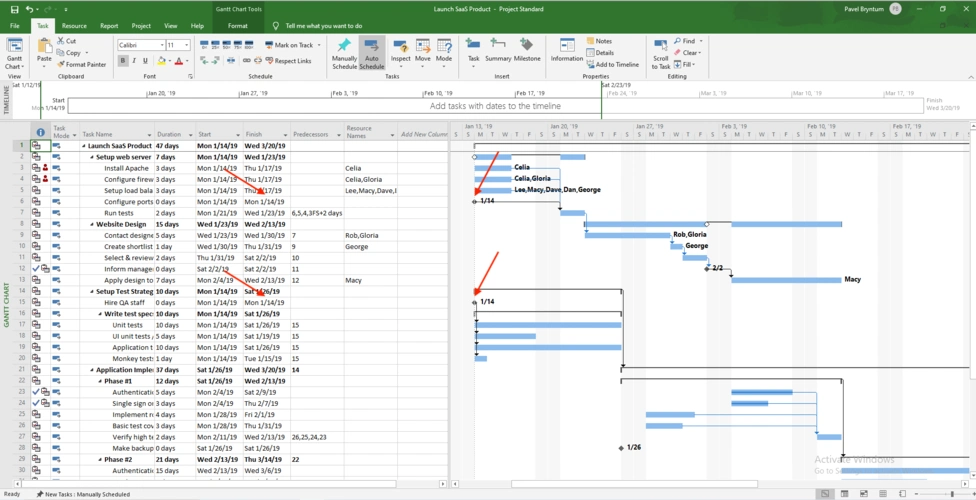
Task: Open the File menu tab
Action: pyautogui.click(x=15, y=26)
